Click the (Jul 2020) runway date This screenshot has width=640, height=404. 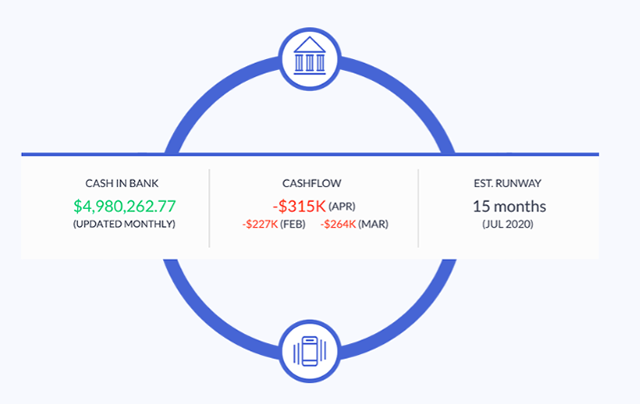(509, 224)
